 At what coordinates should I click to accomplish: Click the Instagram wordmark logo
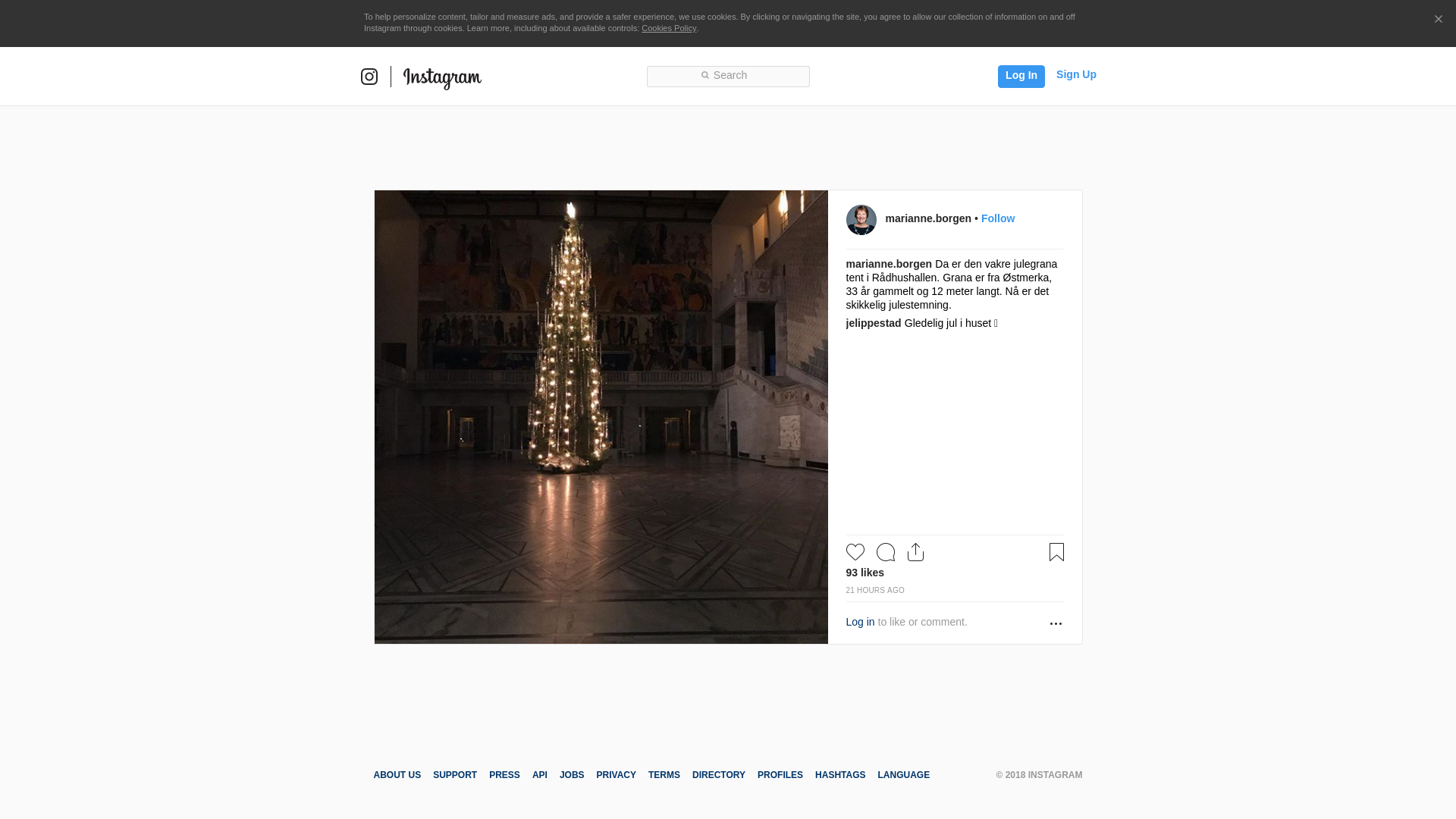(442, 77)
